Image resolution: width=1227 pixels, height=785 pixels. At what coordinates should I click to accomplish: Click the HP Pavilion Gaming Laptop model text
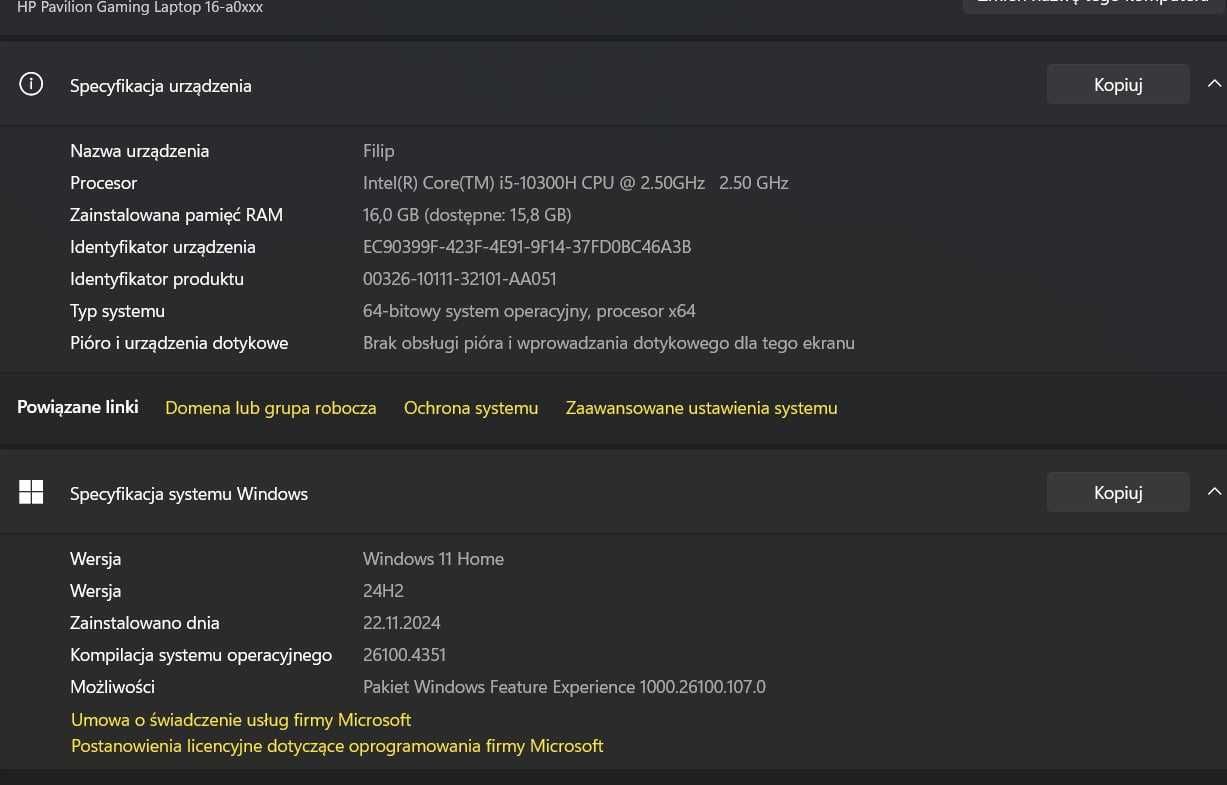point(140,7)
